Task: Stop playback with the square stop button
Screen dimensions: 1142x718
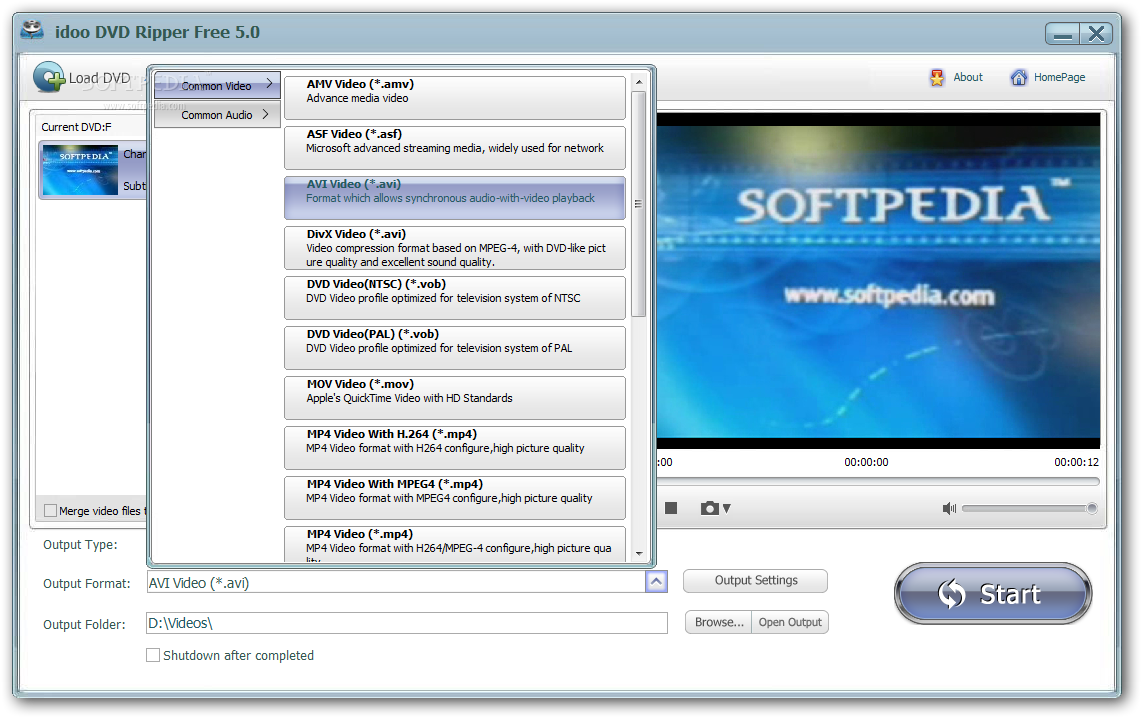Action: (671, 508)
